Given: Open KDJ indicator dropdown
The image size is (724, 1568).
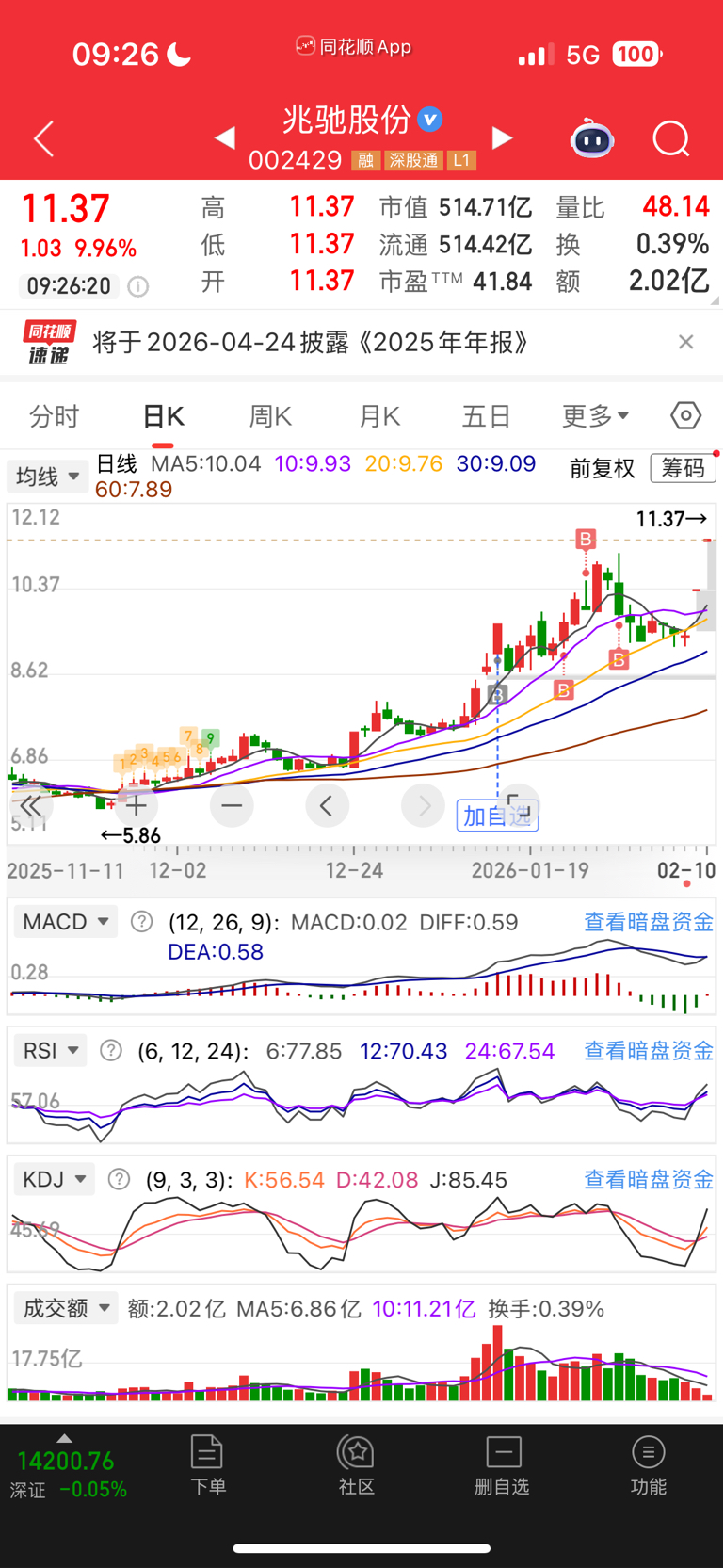Looking at the screenshot, I should click(55, 1179).
